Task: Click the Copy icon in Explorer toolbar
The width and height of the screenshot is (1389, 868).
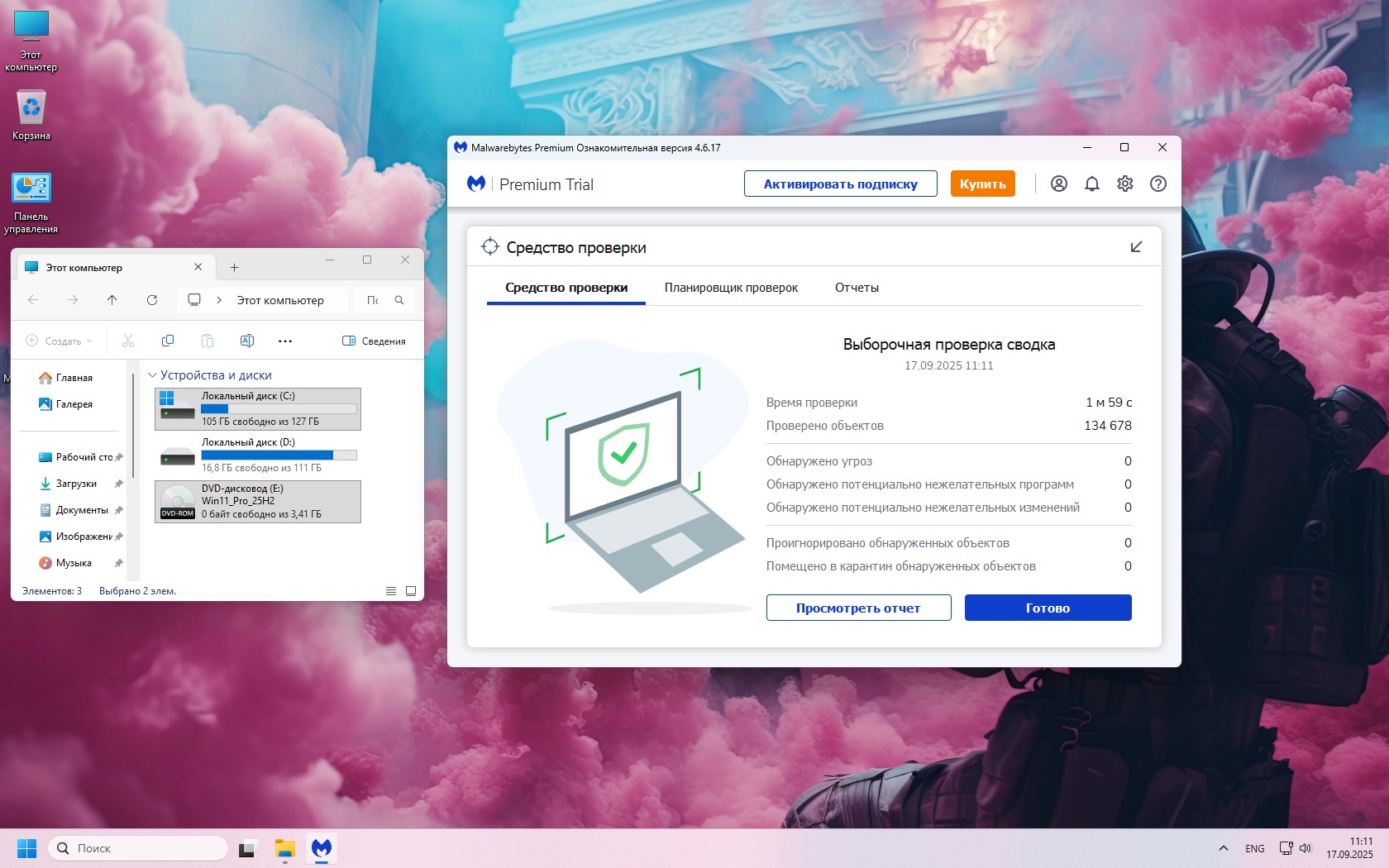Action: point(168,341)
